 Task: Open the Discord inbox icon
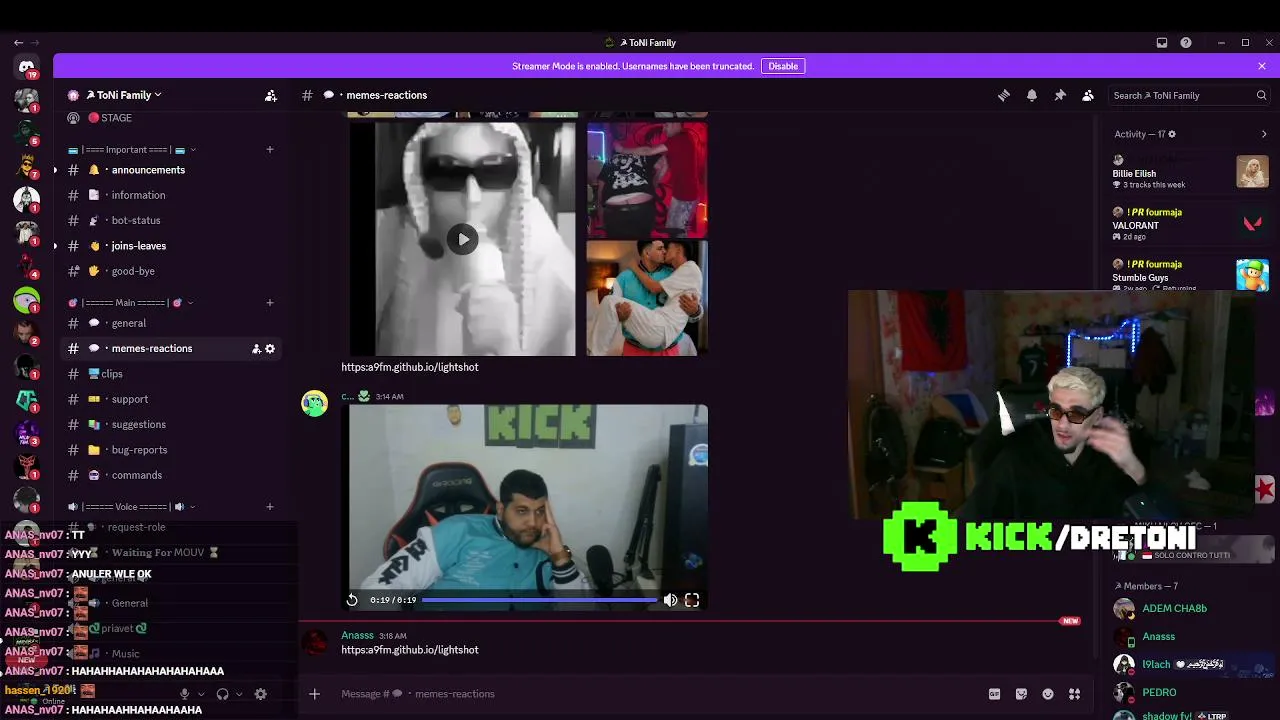(x=1162, y=43)
